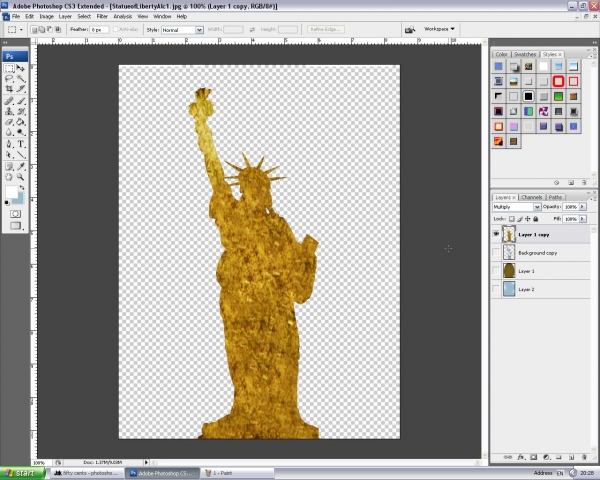Show the Layer 1 layer
Viewport: 600px width, 480px height.
pos(496,271)
